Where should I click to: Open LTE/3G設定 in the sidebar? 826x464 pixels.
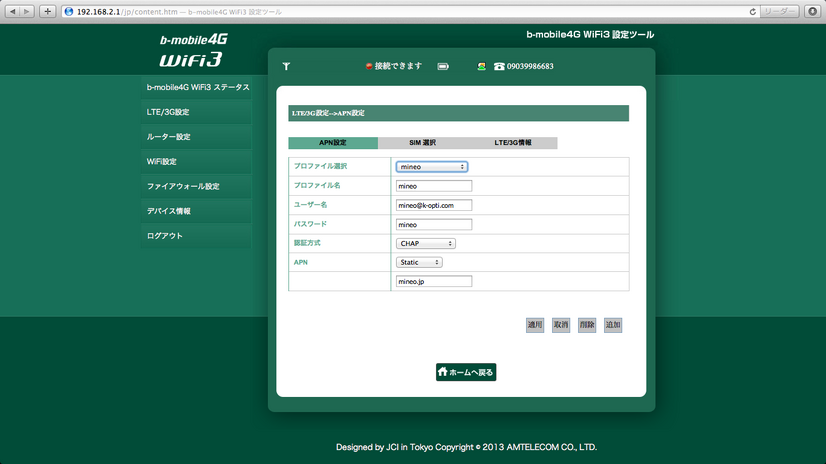[x=196, y=112]
